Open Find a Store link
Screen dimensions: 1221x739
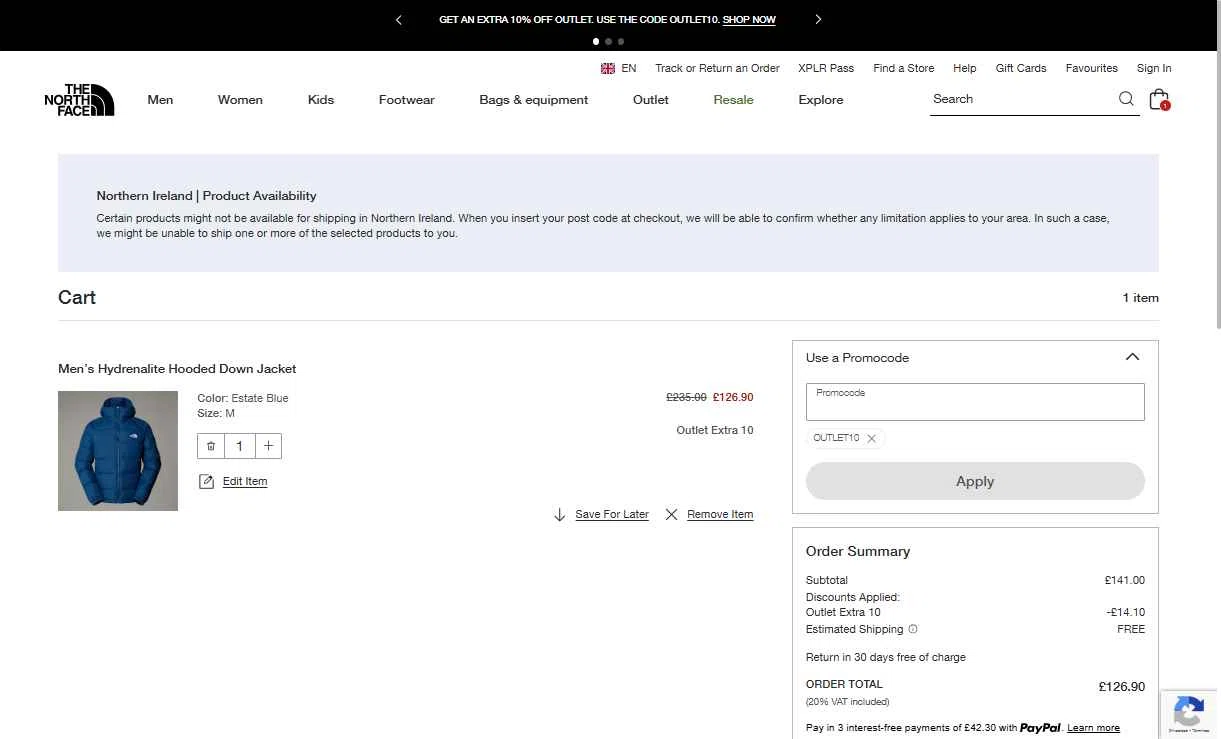[904, 68]
